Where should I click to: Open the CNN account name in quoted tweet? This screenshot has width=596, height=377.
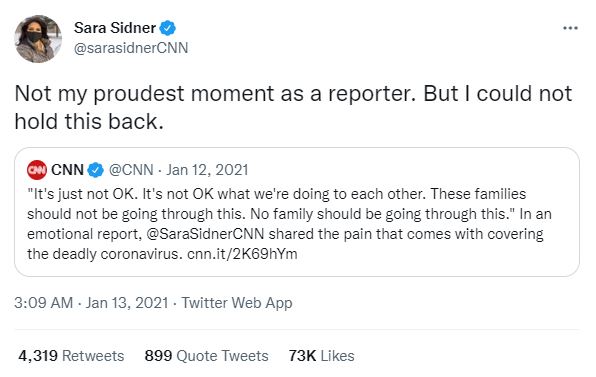click(x=67, y=170)
